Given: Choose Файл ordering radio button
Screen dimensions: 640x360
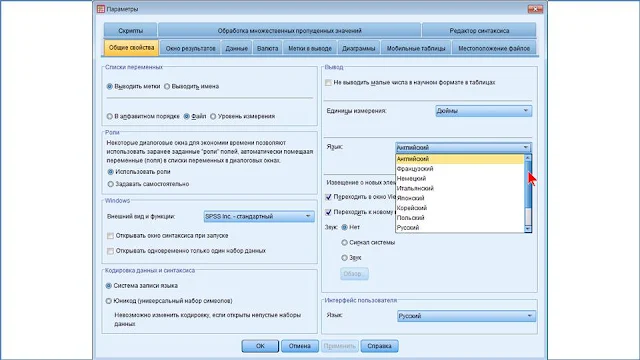Looking at the screenshot, I should (187, 116).
